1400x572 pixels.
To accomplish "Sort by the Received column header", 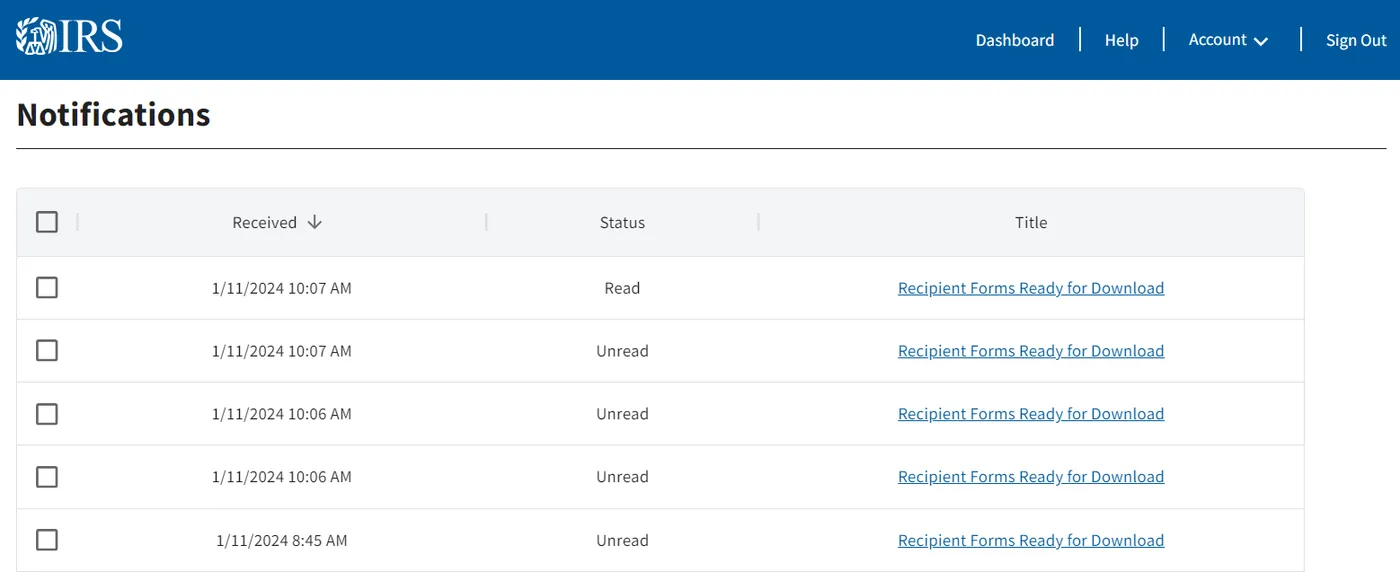I will (x=265, y=222).
